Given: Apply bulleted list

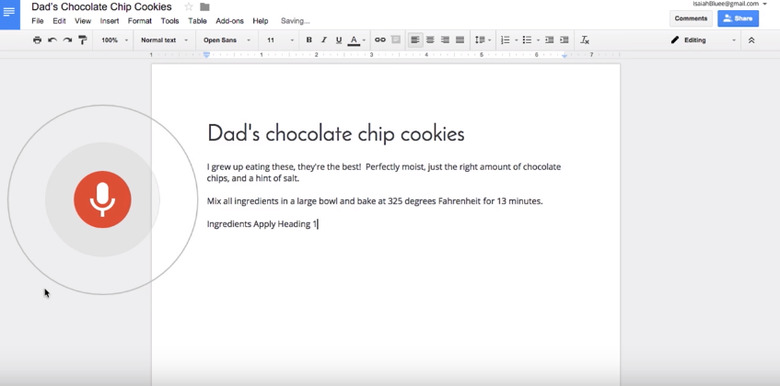Looking at the screenshot, I should 527,40.
